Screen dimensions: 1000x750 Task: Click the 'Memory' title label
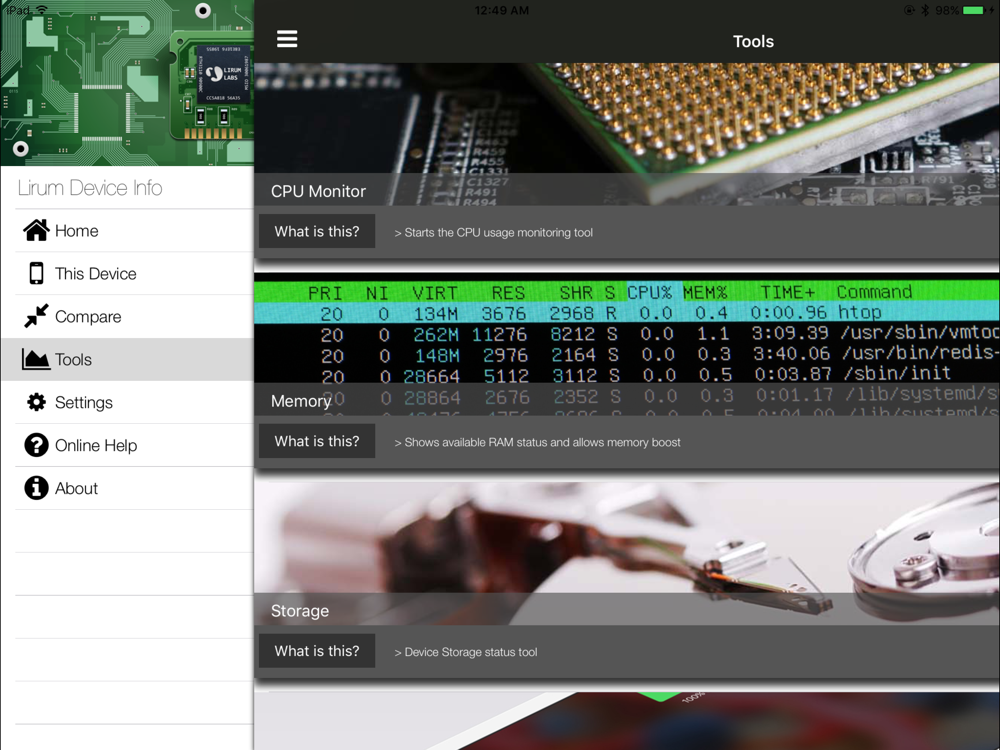pyautogui.click(x=300, y=401)
